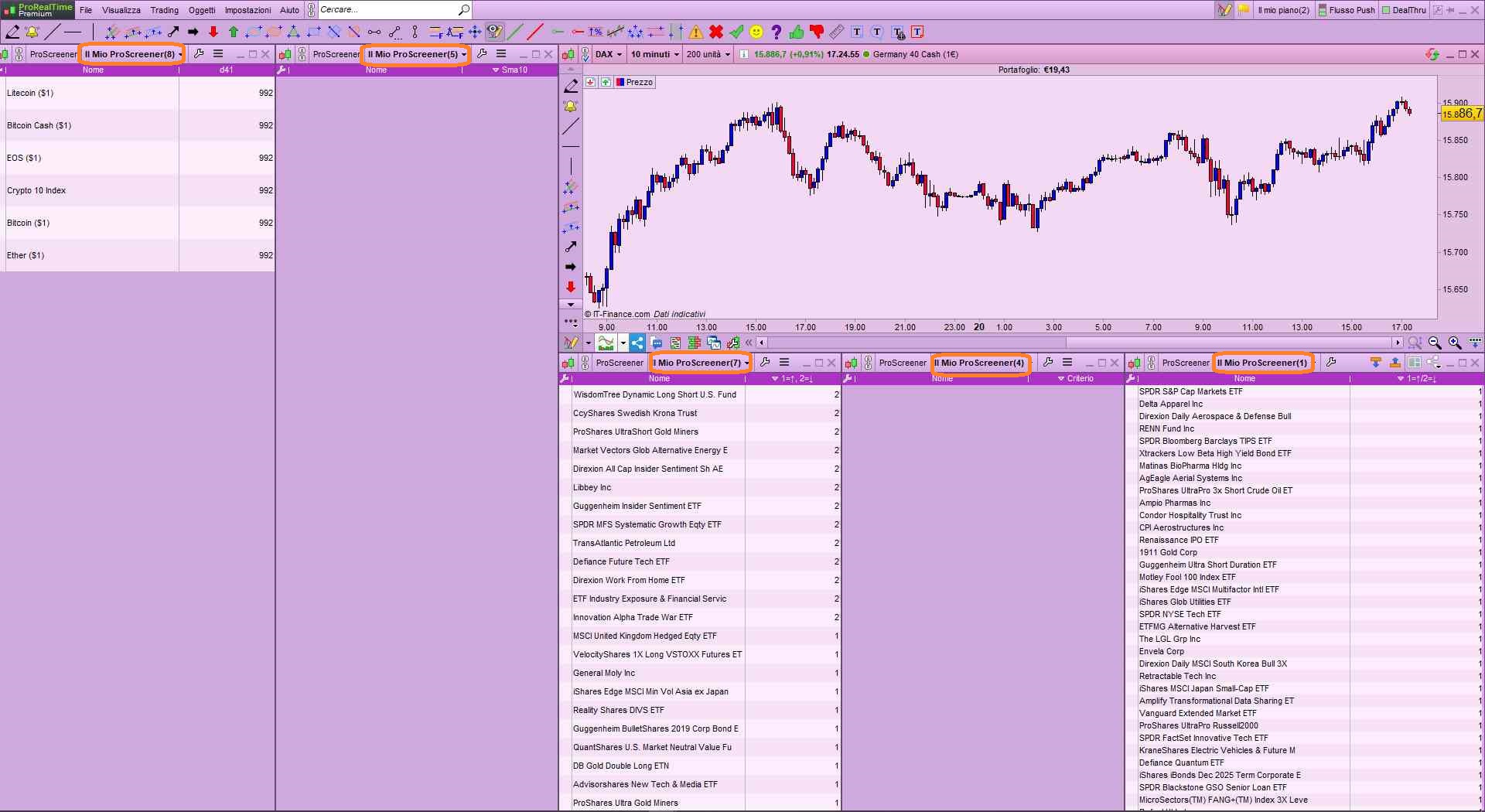Click the DealThru button
Screen dimensions: 1485x812
[1404, 10]
